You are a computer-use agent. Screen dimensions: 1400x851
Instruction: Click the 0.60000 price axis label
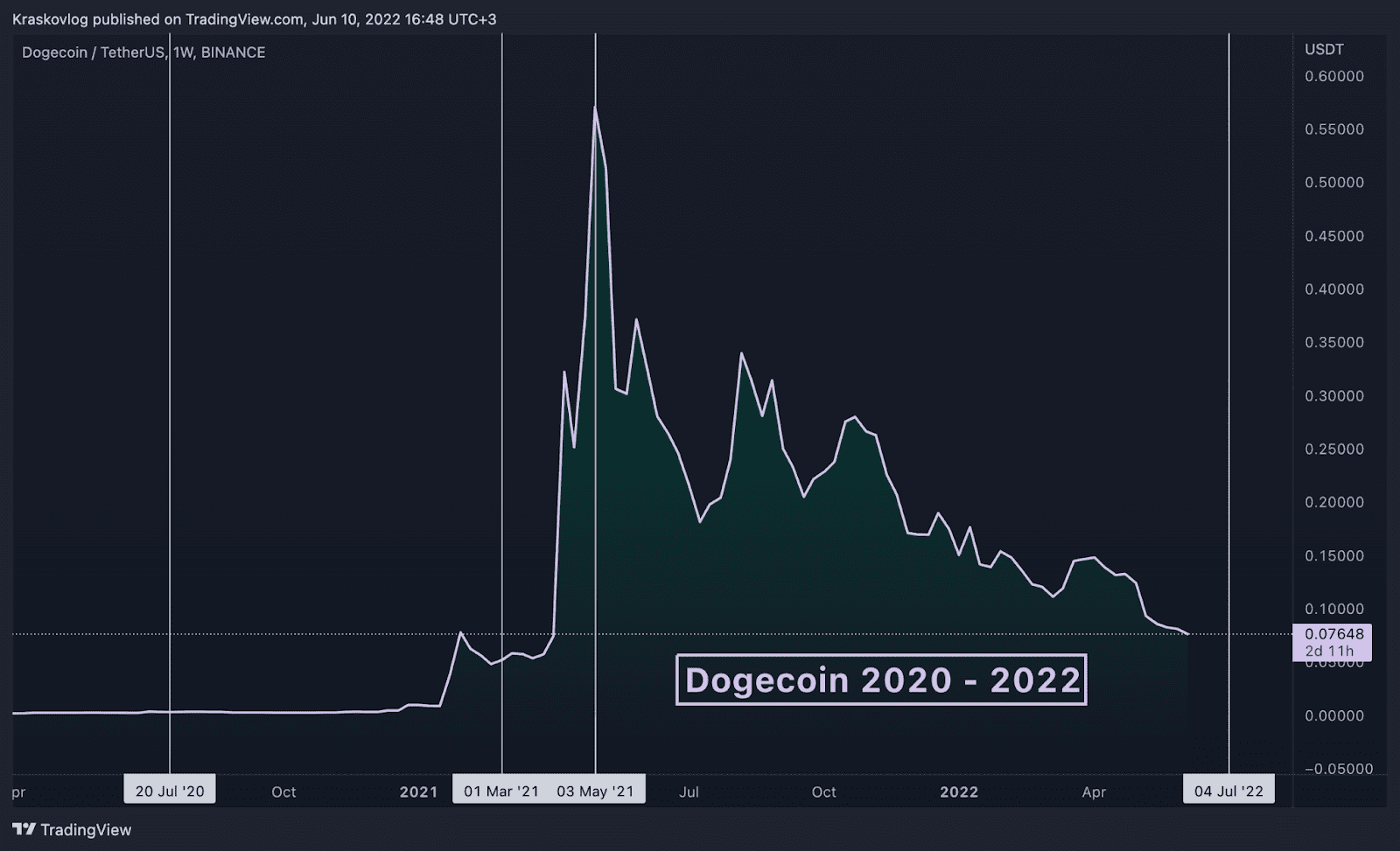point(1334,76)
